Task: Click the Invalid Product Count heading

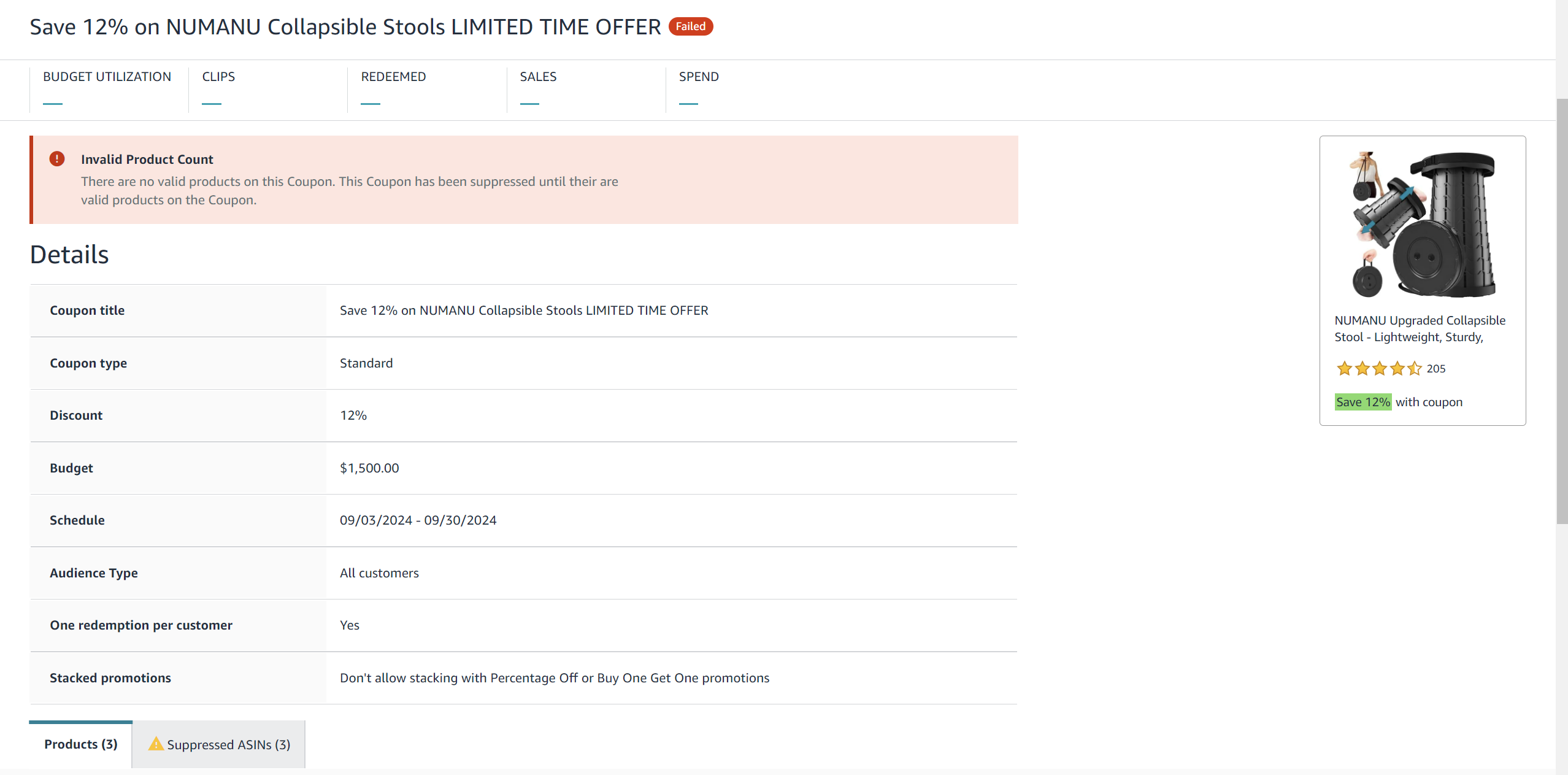Action: 147,160
